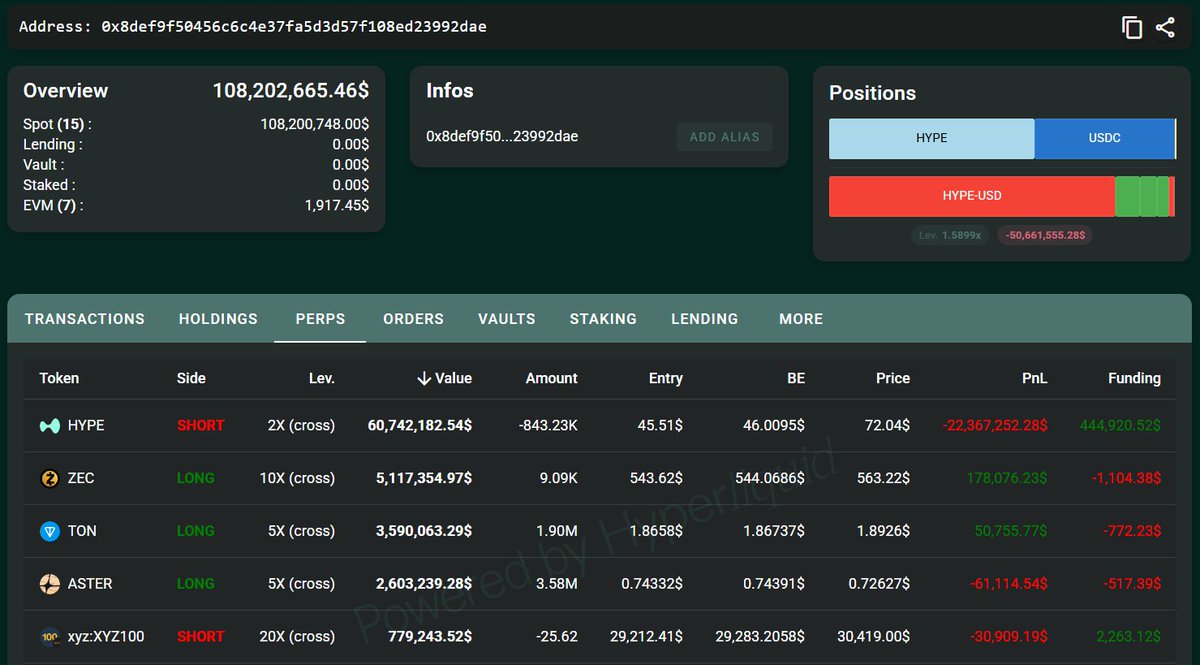Click the 2X (cross) HYPE leverage

[301, 426]
